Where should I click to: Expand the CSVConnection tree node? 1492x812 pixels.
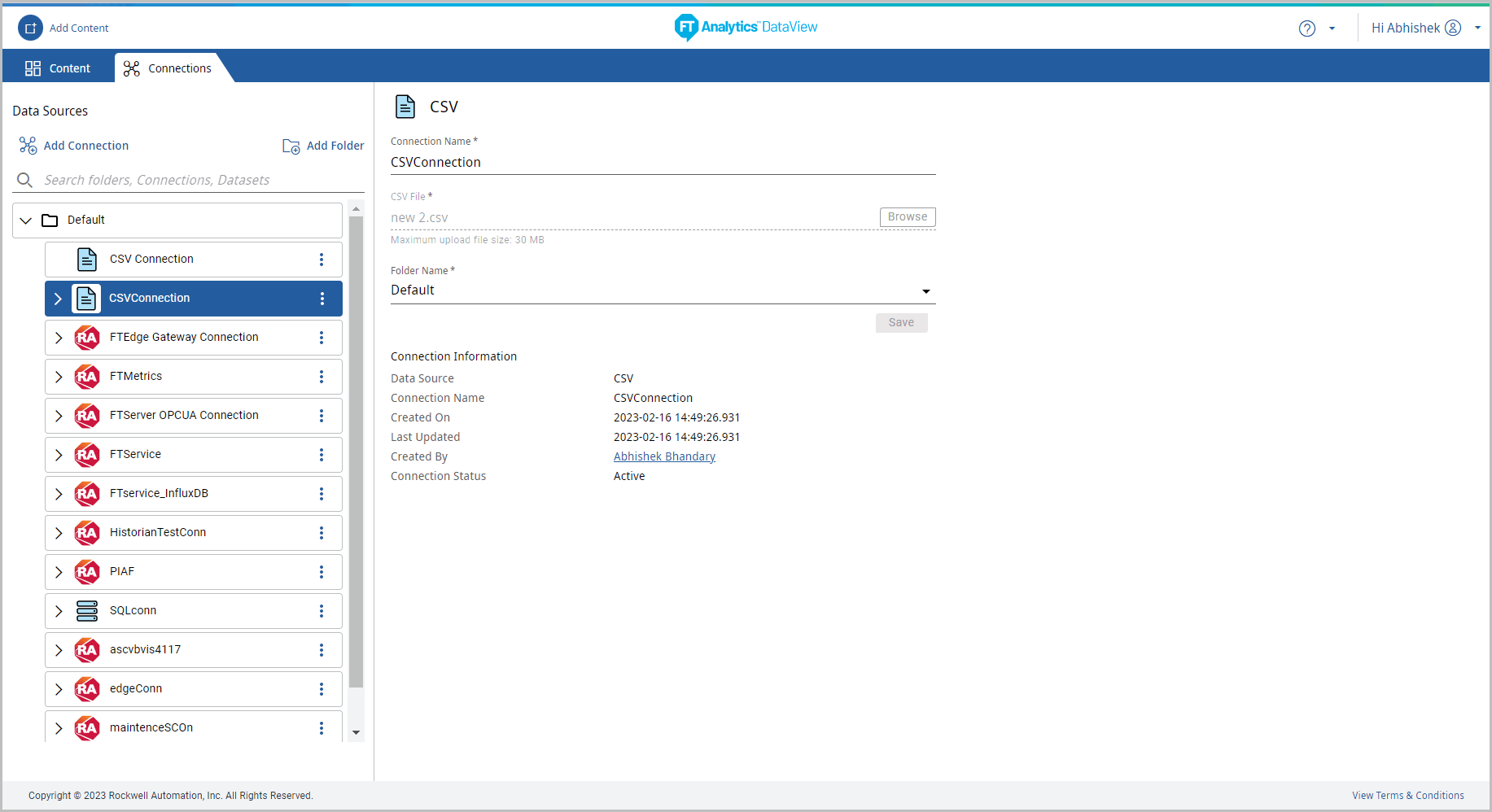(58, 299)
